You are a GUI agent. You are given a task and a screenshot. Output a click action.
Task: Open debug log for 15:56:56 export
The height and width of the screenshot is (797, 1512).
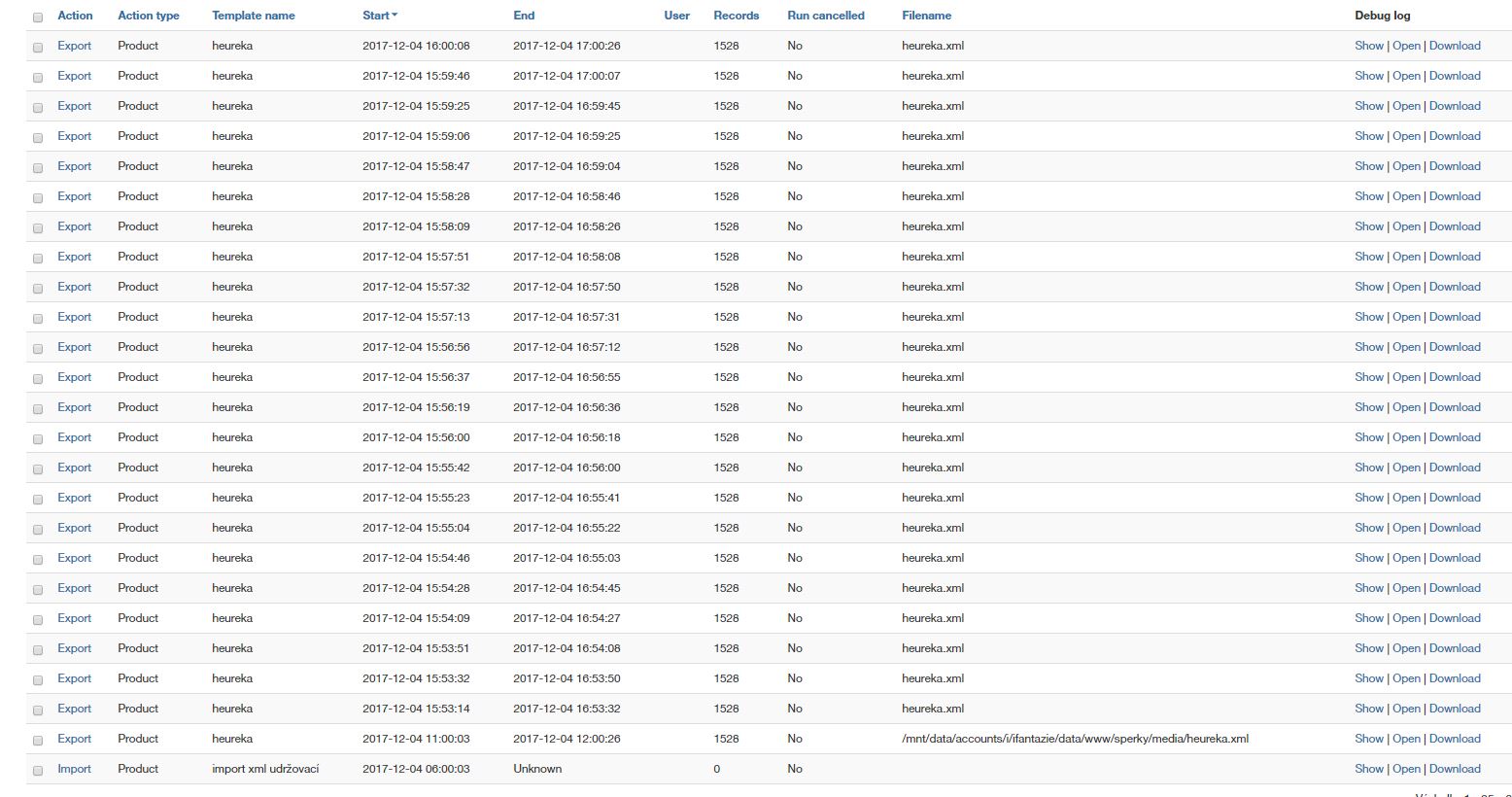click(1406, 347)
